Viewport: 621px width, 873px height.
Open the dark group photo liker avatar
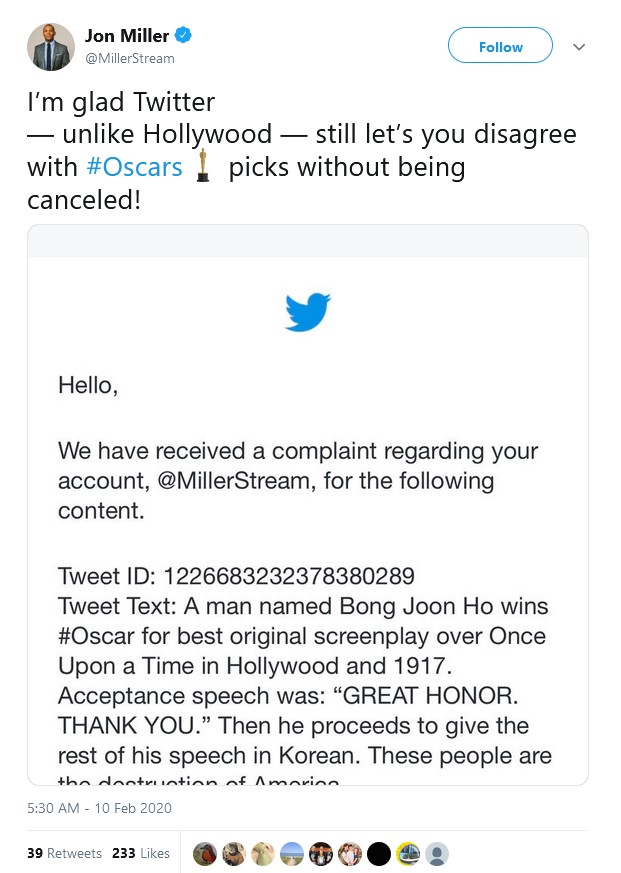coord(321,854)
